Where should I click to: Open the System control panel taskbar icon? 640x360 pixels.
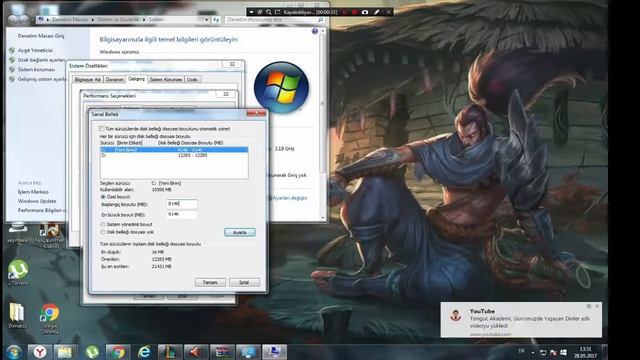[x=274, y=352]
